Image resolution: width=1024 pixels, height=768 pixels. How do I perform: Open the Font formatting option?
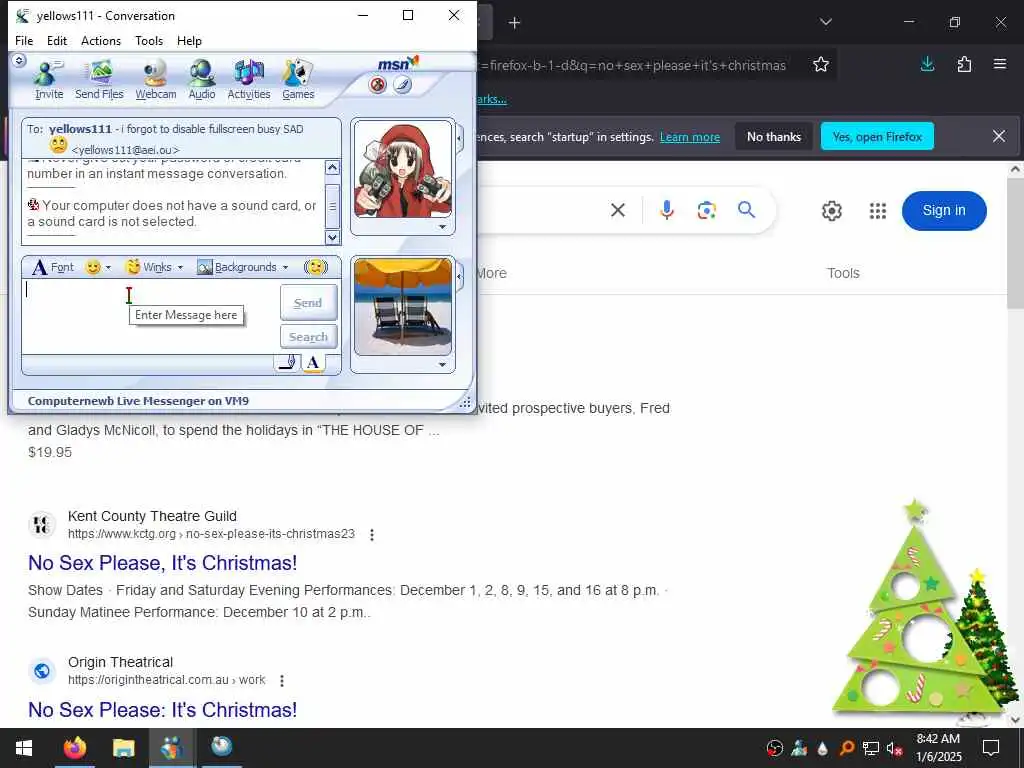[54, 267]
